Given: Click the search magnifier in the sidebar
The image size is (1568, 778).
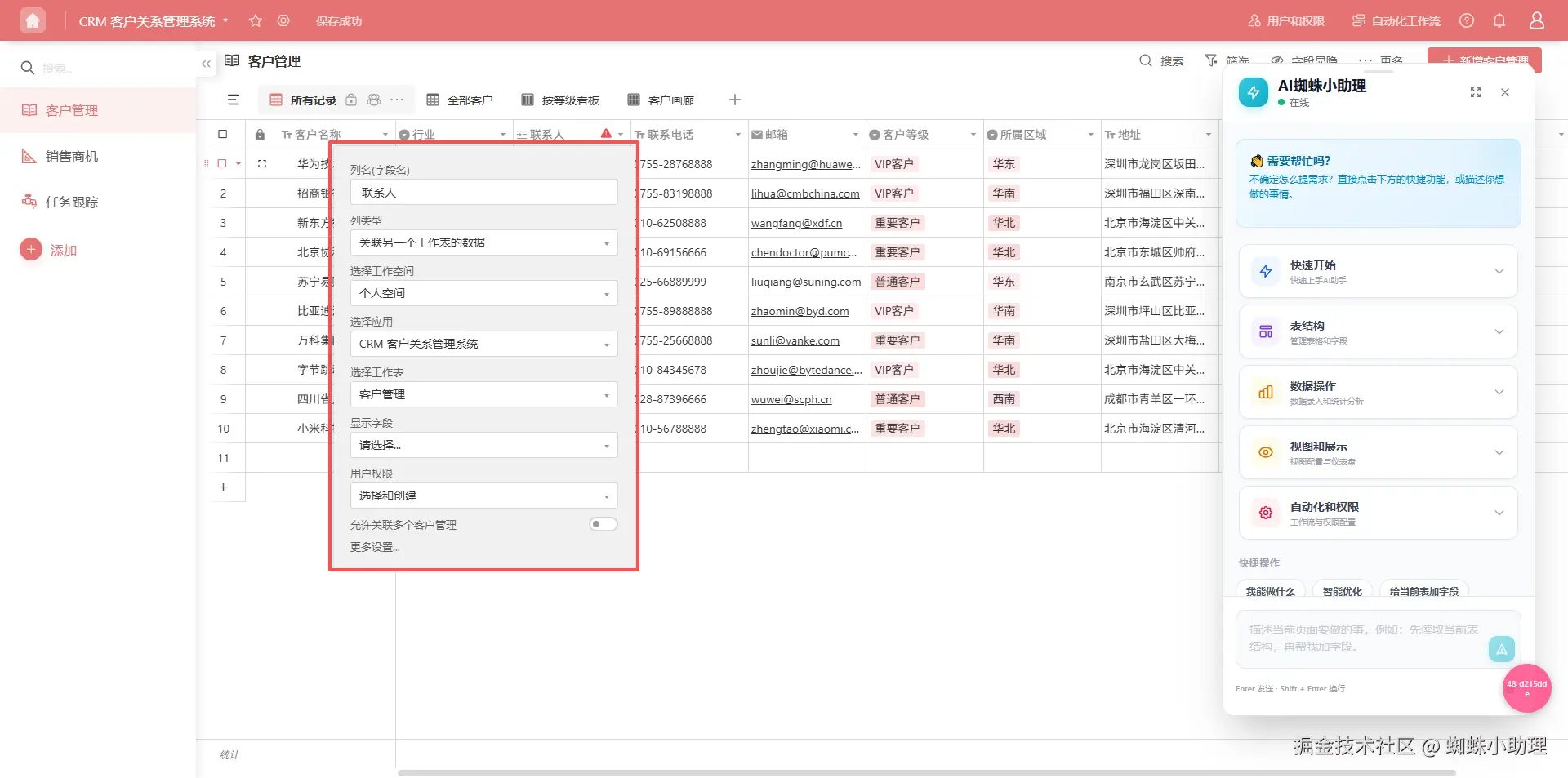Looking at the screenshot, I should [28, 68].
